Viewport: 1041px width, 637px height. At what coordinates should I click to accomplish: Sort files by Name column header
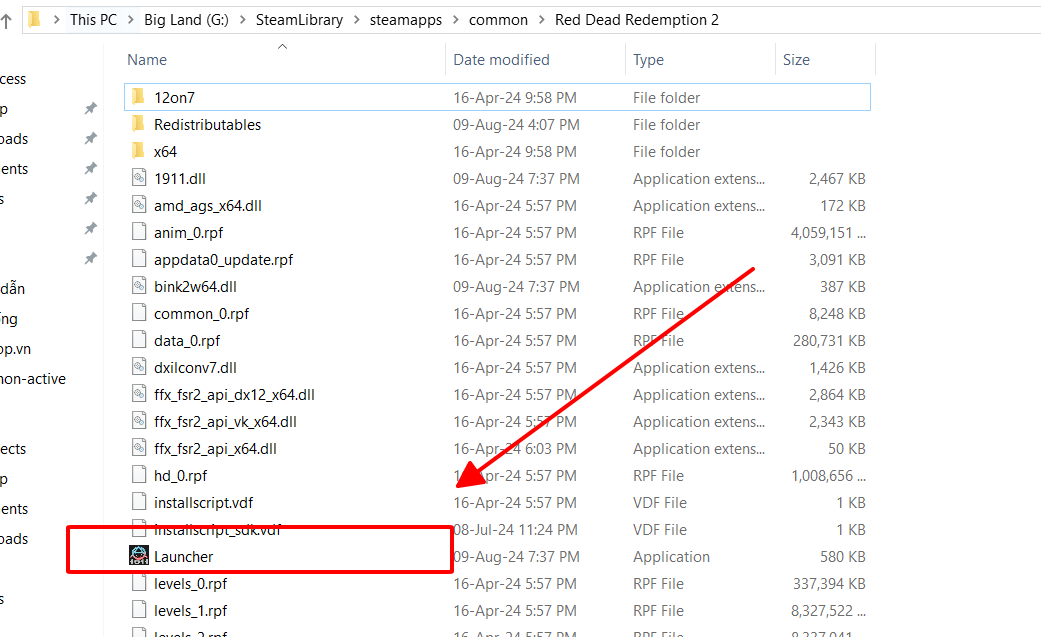tap(147, 60)
